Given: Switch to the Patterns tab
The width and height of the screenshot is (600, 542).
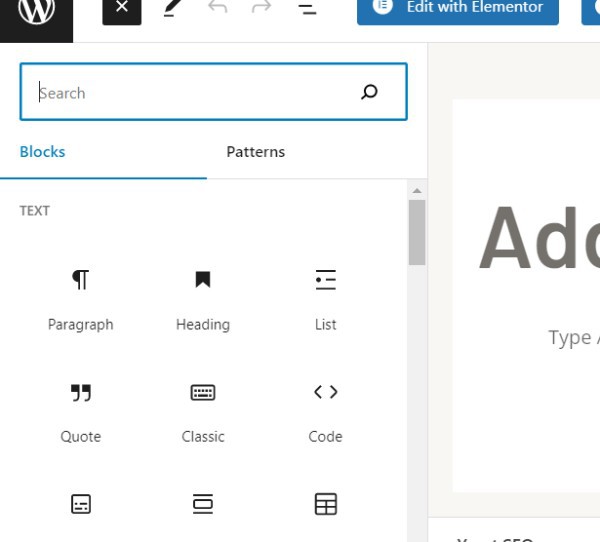Looking at the screenshot, I should 256,152.
